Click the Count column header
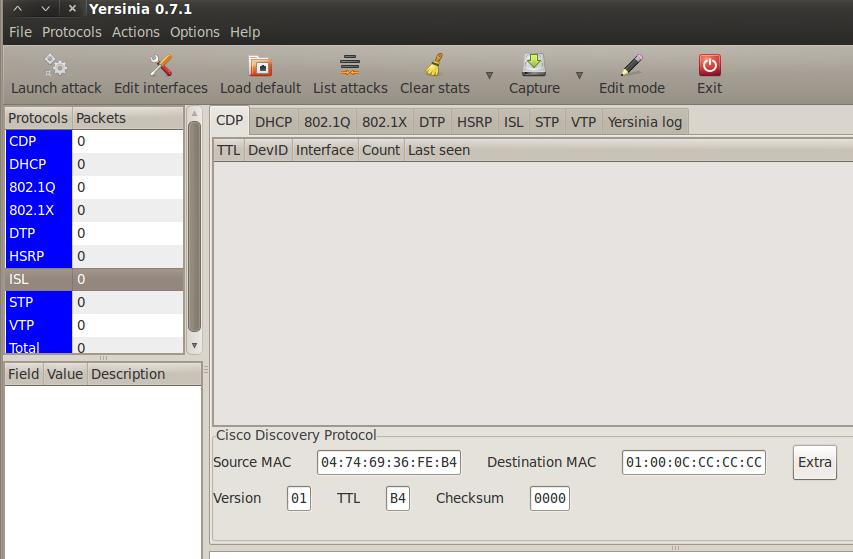Image resolution: width=853 pixels, height=559 pixels. 381,150
